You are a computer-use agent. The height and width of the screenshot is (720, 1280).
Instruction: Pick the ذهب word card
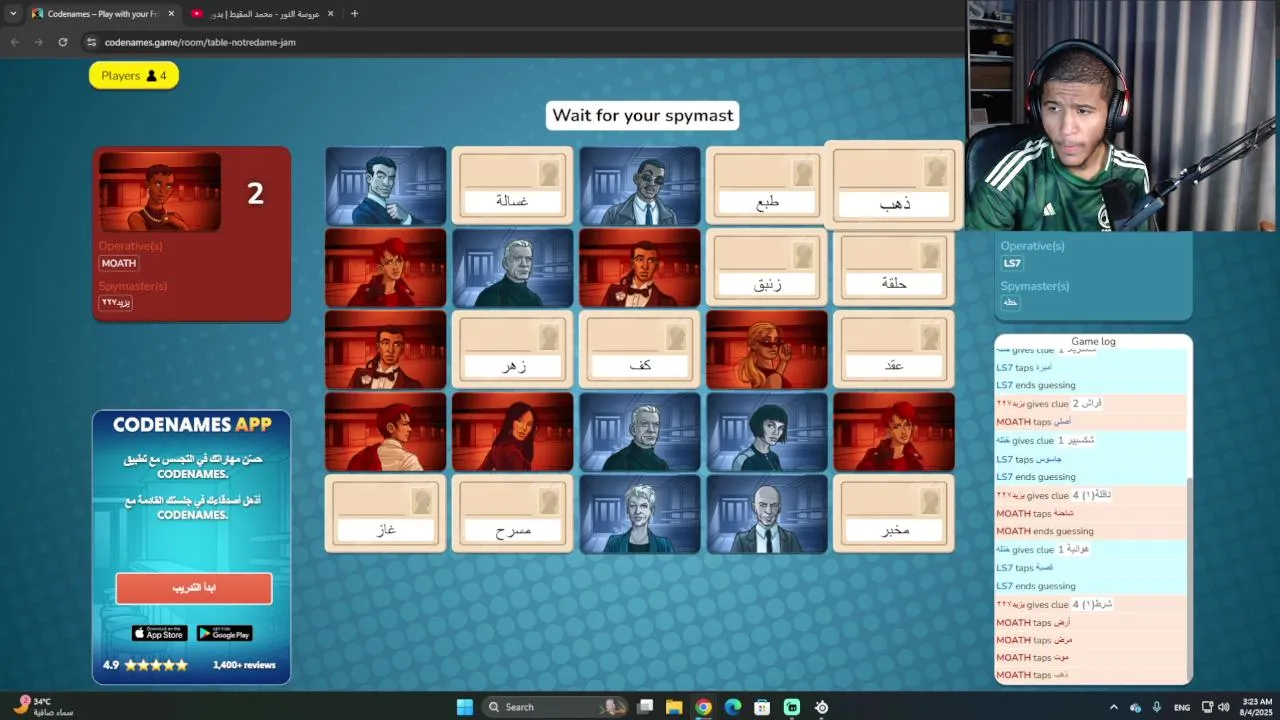coord(894,185)
